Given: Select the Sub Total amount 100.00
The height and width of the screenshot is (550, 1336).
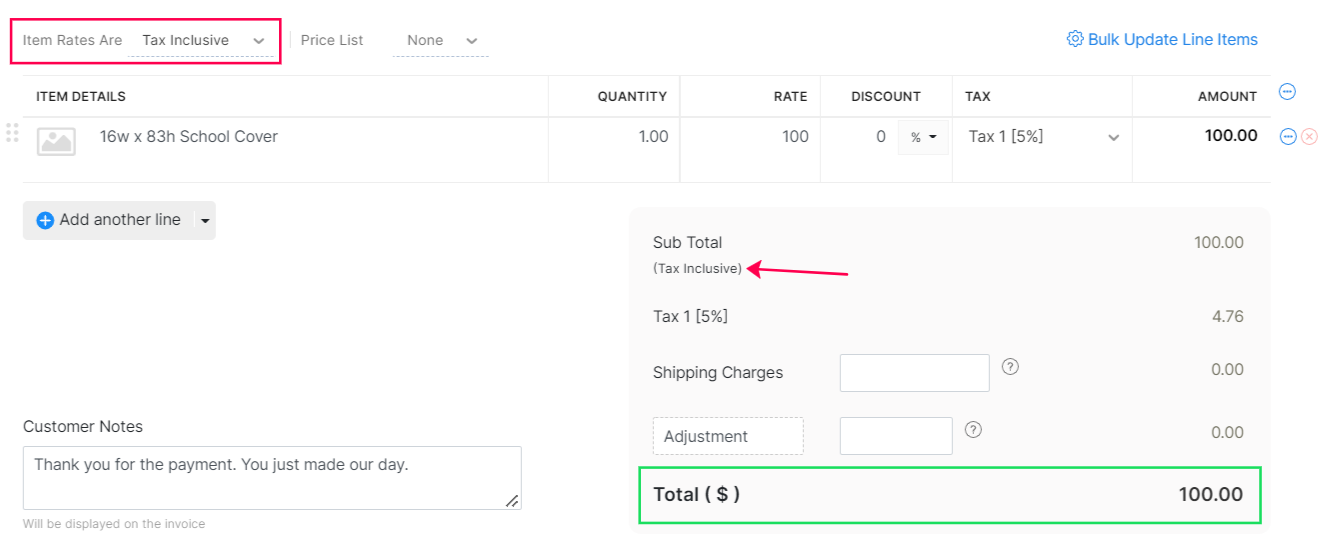Looking at the screenshot, I should point(1219,243).
